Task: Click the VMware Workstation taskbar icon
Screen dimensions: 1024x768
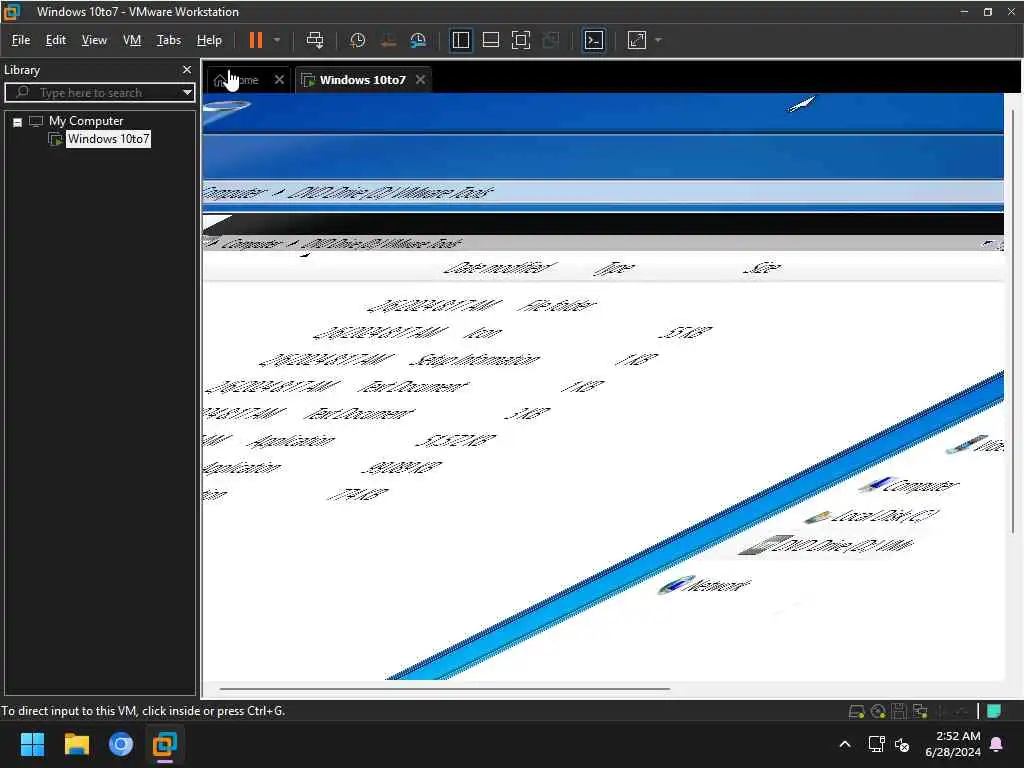Action: [165, 744]
